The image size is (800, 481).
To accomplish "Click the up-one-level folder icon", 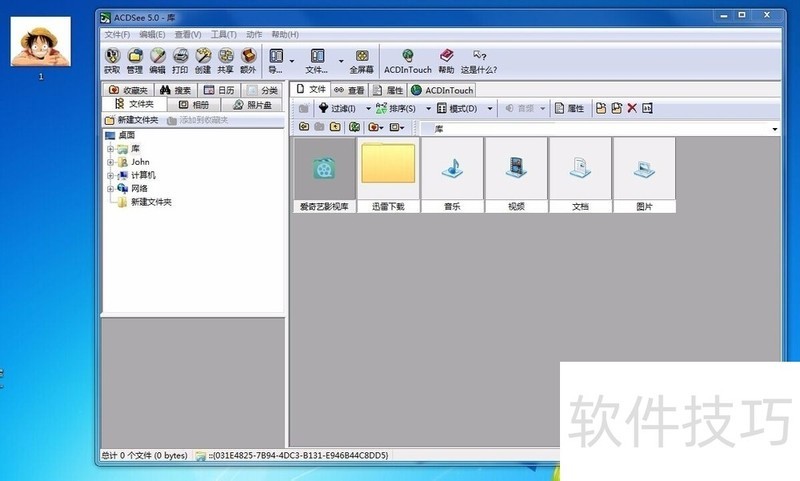I will tap(335, 126).
